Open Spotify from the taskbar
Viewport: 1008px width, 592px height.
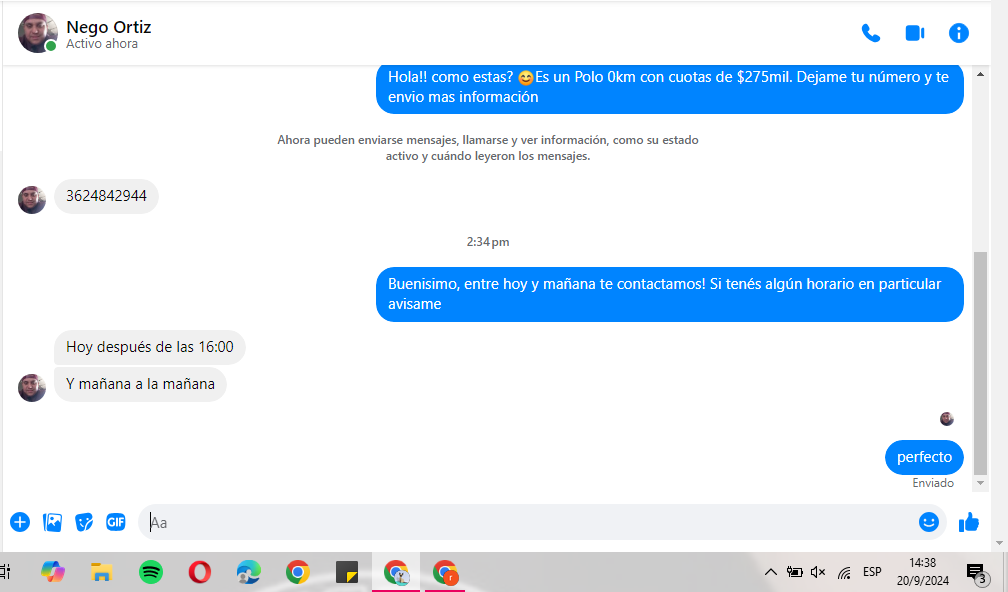tap(151, 572)
